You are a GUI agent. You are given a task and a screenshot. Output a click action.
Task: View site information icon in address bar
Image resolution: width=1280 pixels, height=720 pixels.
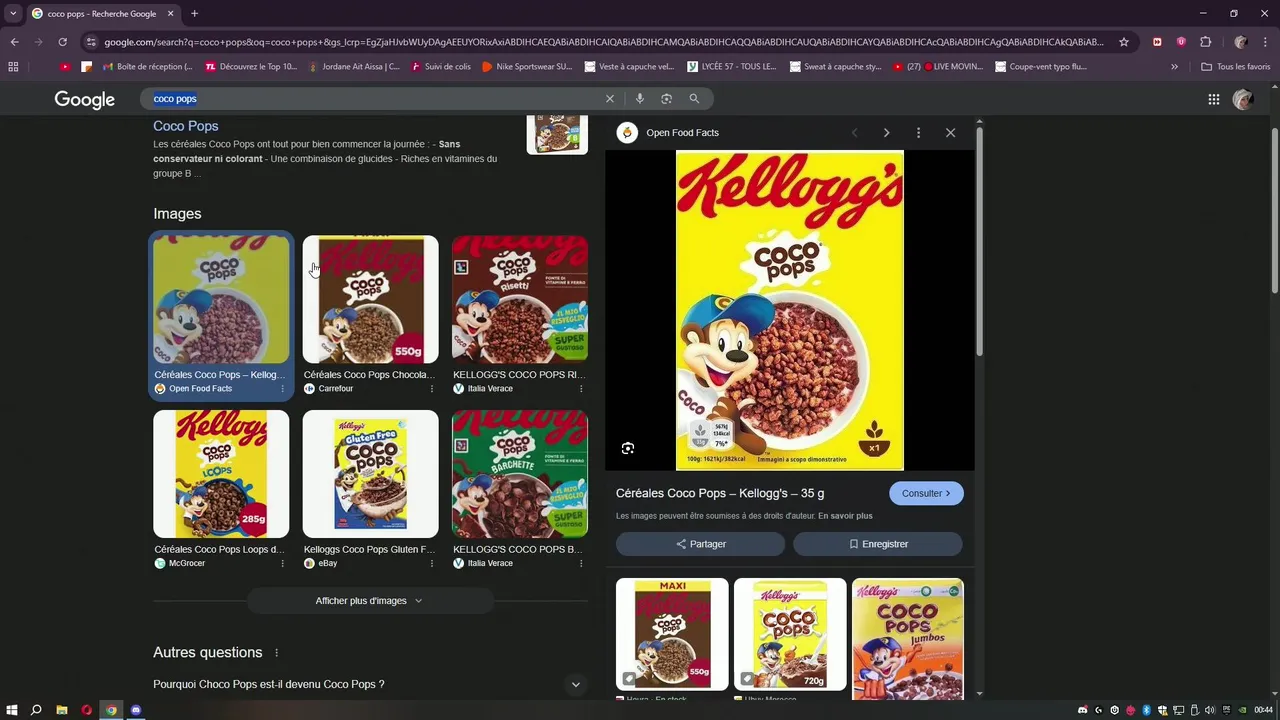(x=91, y=42)
